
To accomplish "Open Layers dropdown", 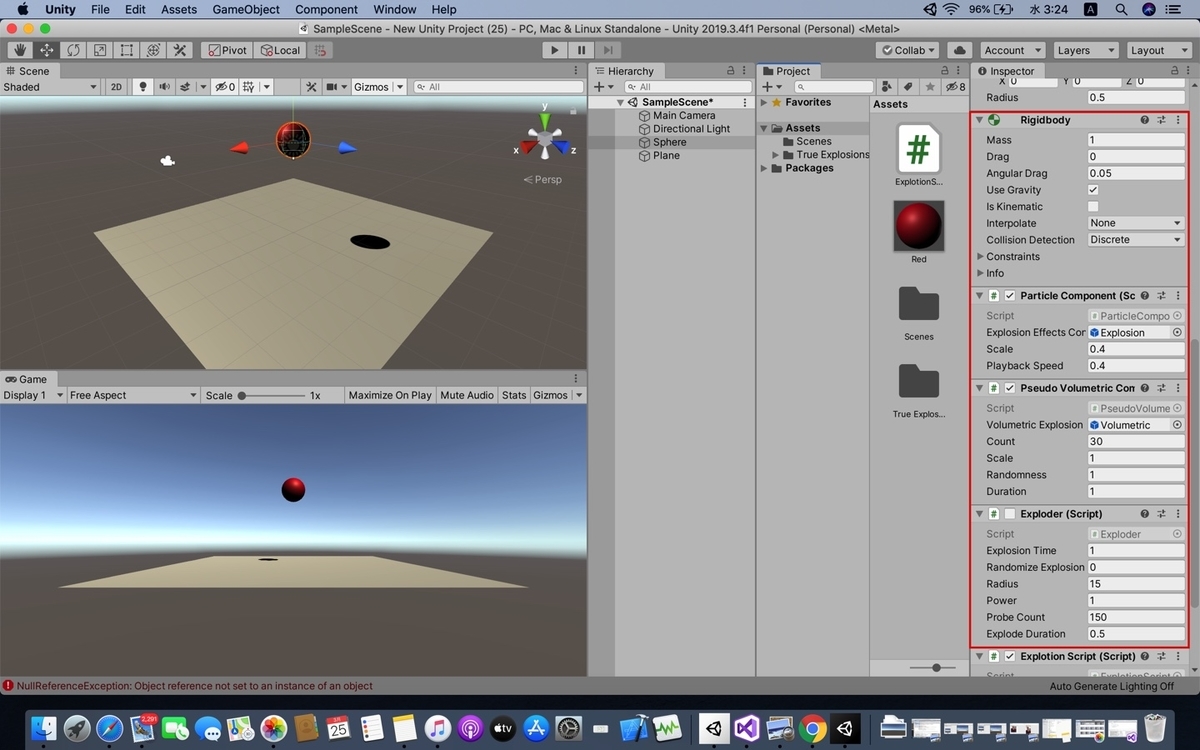I will tap(1085, 50).
